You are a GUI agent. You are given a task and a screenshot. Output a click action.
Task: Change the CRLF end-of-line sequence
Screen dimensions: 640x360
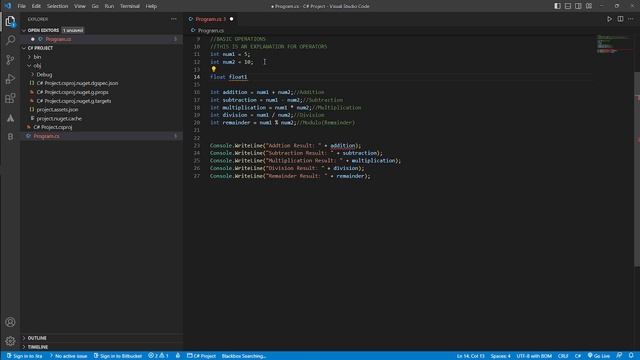[x=563, y=356]
